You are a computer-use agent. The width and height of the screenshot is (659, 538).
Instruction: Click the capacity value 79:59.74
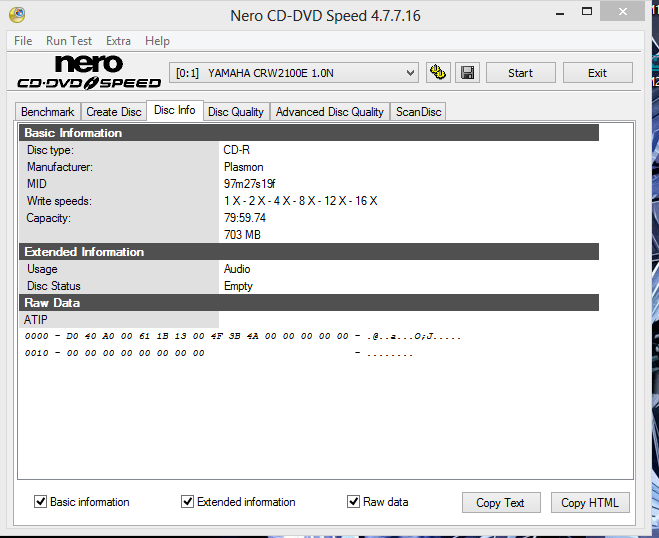coord(245,218)
